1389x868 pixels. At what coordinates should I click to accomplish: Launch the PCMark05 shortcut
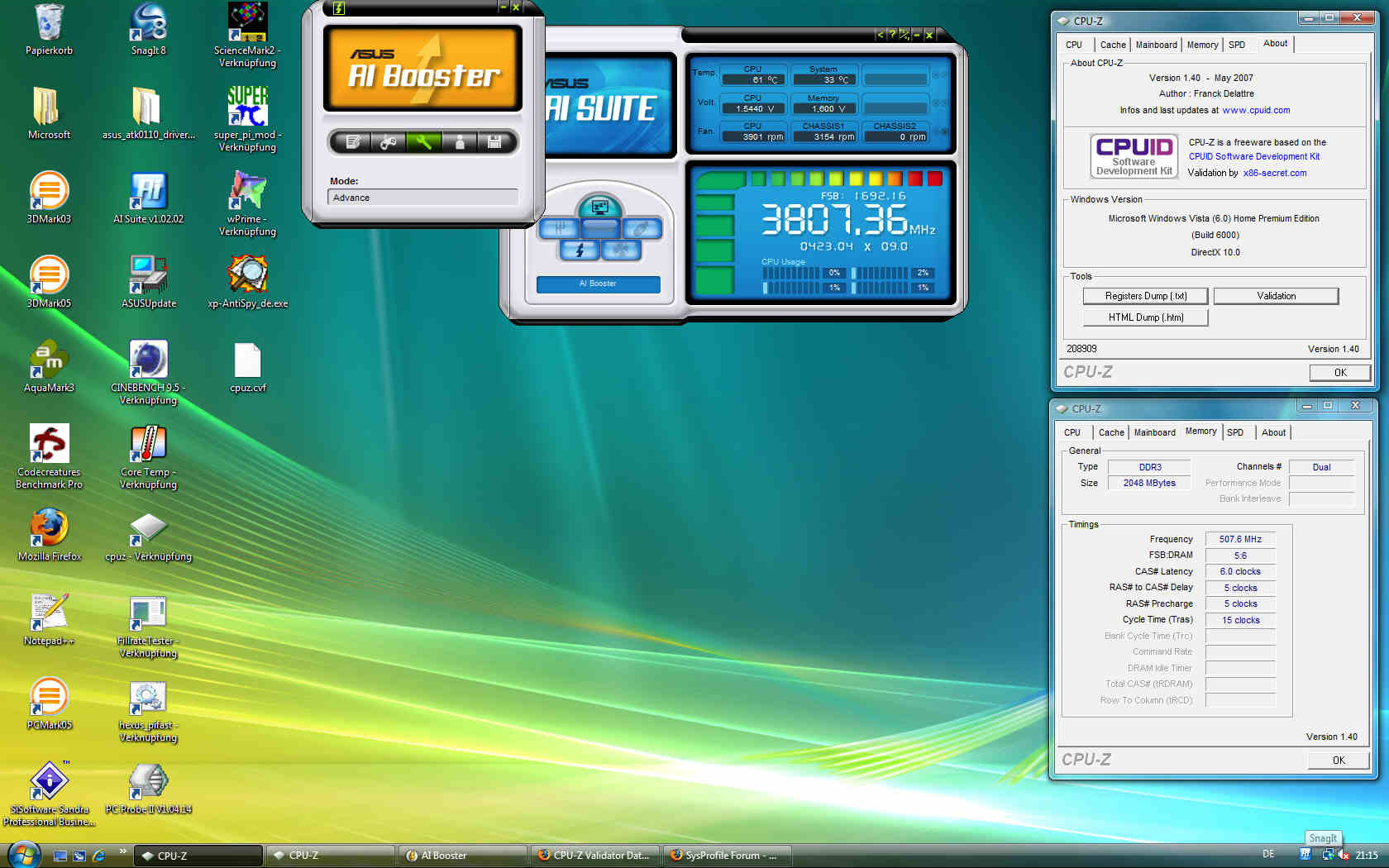(49, 704)
